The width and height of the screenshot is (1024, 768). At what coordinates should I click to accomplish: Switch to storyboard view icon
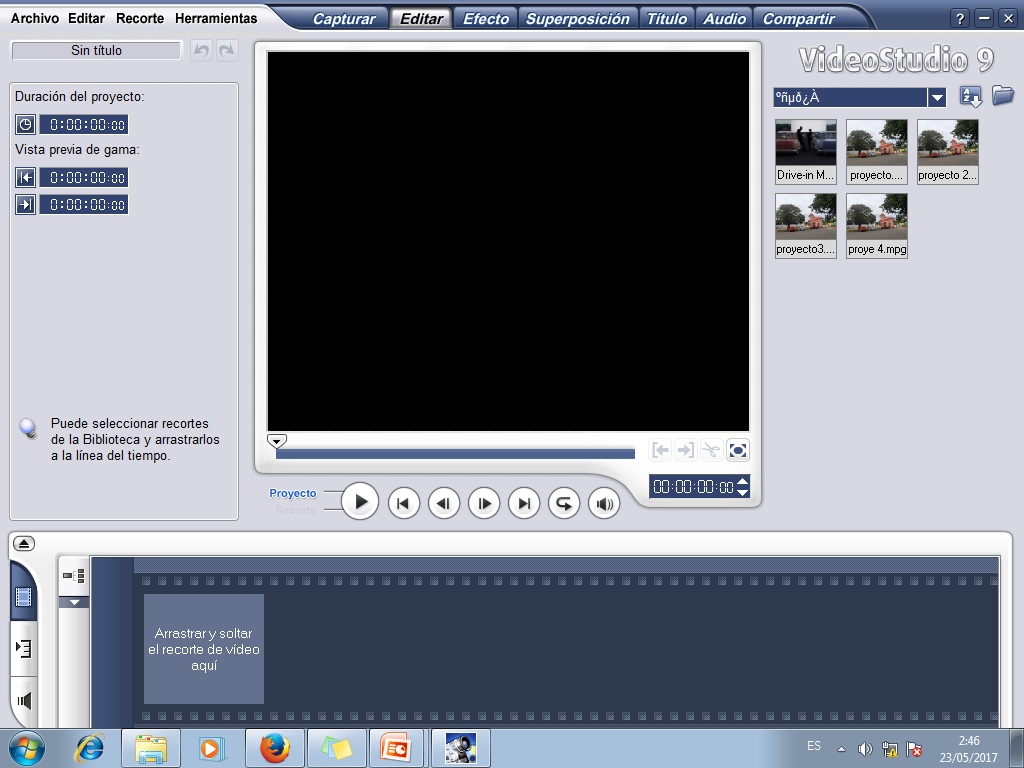(24, 597)
